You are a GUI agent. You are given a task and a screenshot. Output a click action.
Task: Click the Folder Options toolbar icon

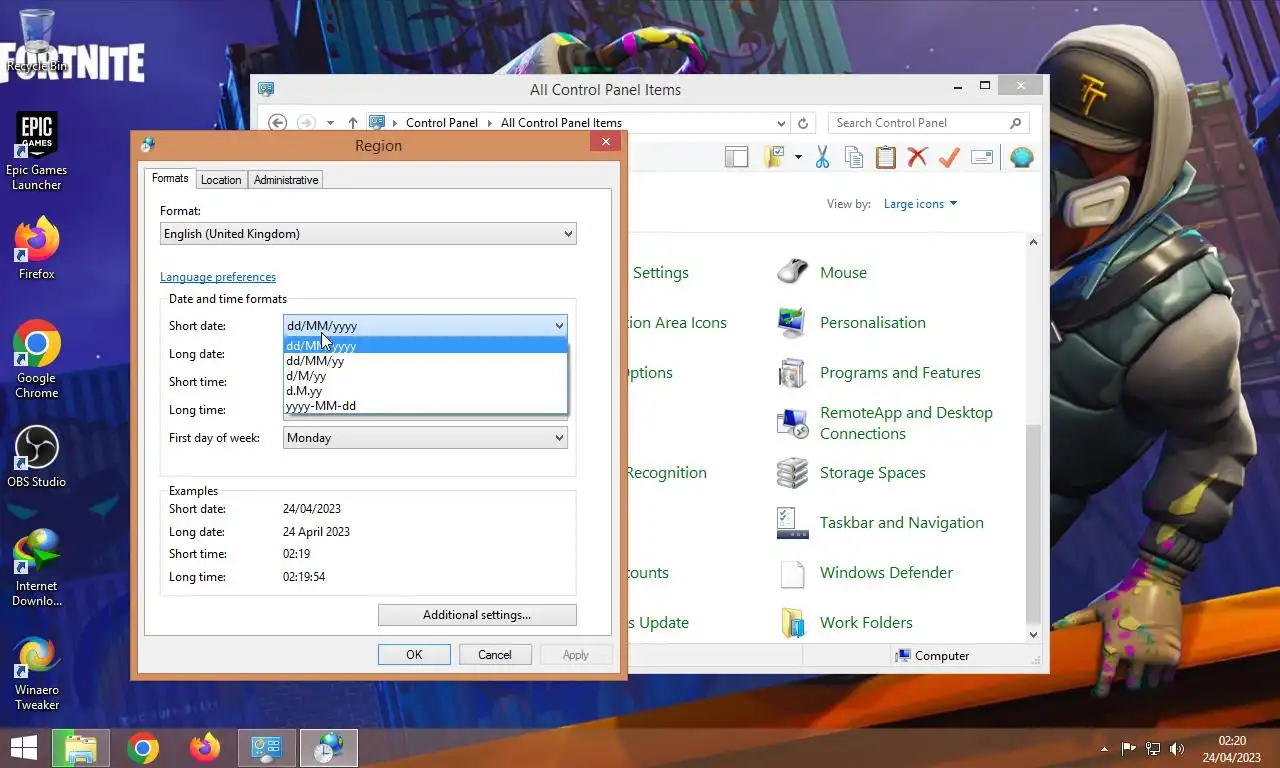click(774, 157)
